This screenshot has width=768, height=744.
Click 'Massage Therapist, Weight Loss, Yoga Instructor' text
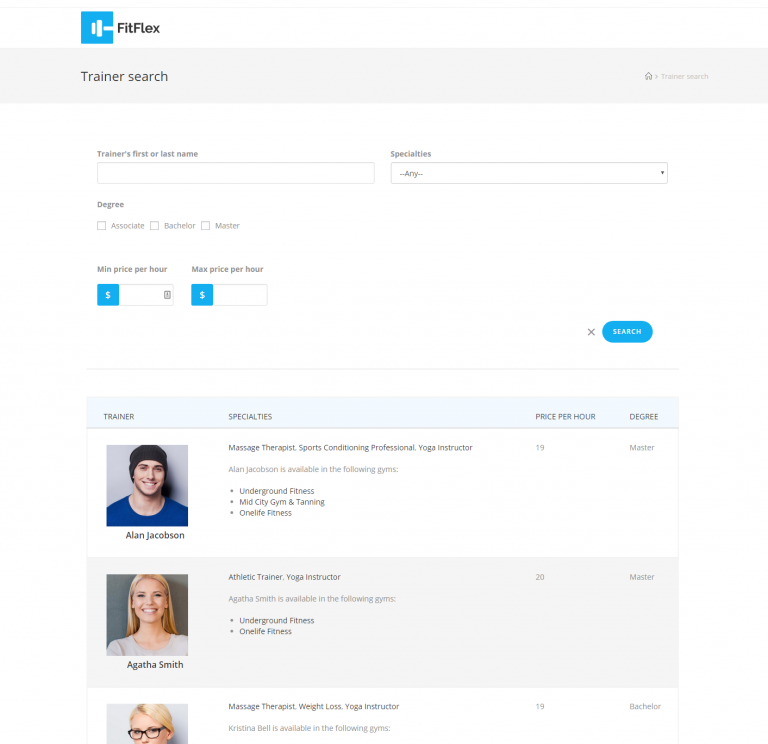[x=313, y=706]
